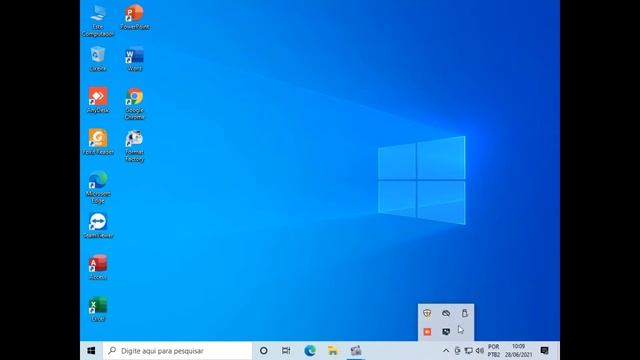Select the TeamViewer desktop shortcut
The image size is (640, 360).
point(98,225)
